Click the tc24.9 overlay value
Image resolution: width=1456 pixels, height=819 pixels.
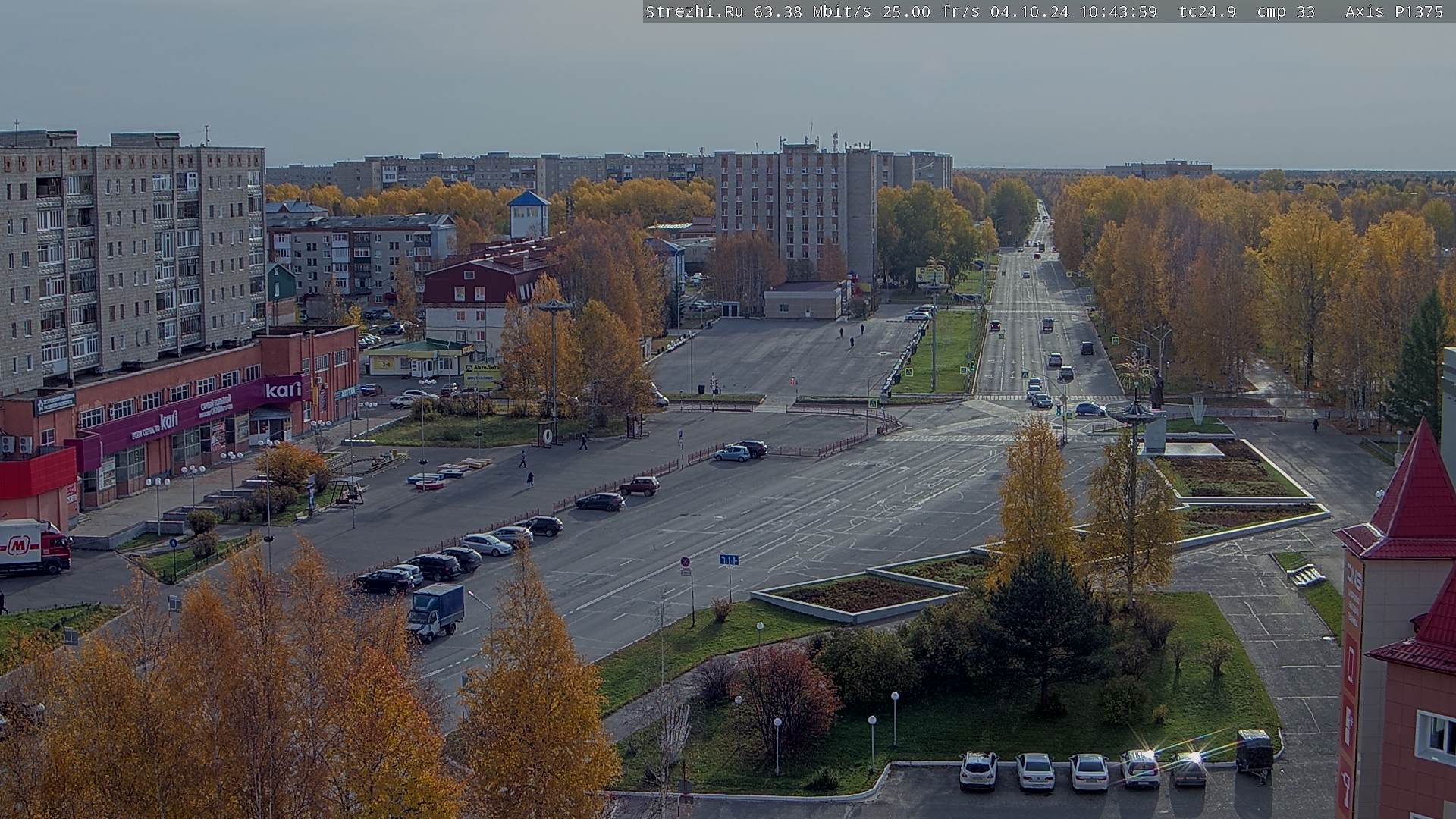[1208, 11]
